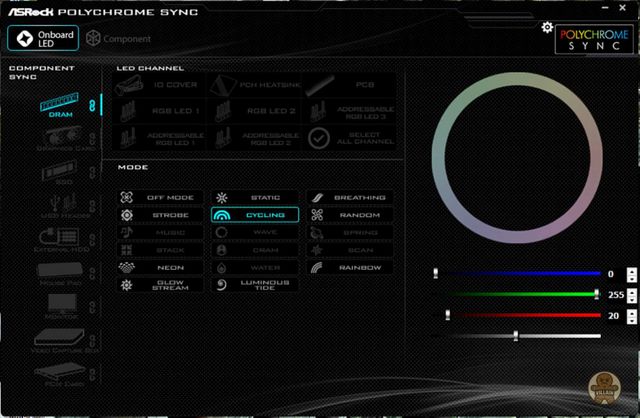Select the DRAM component icon
The width and height of the screenshot is (640, 418).
coord(61,105)
